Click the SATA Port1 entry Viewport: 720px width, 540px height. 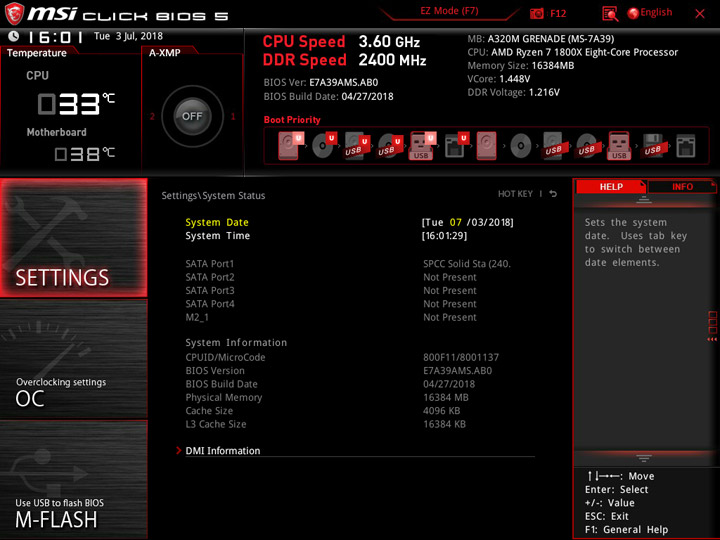coord(348,264)
